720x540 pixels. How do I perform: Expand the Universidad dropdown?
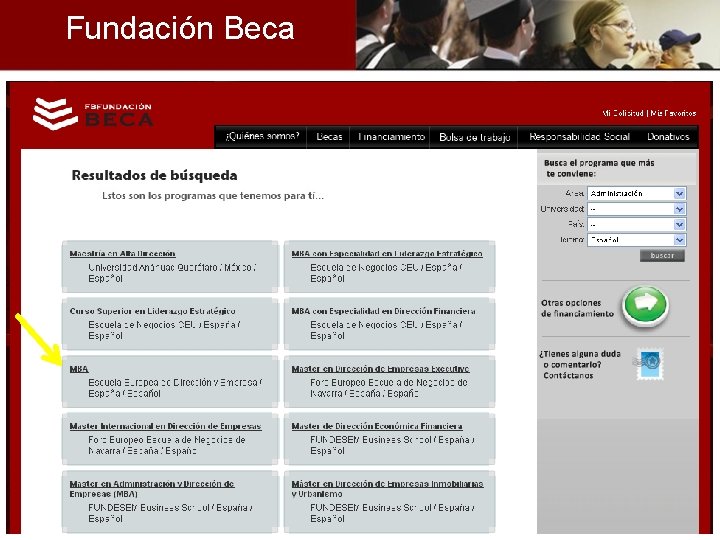pos(636,209)
